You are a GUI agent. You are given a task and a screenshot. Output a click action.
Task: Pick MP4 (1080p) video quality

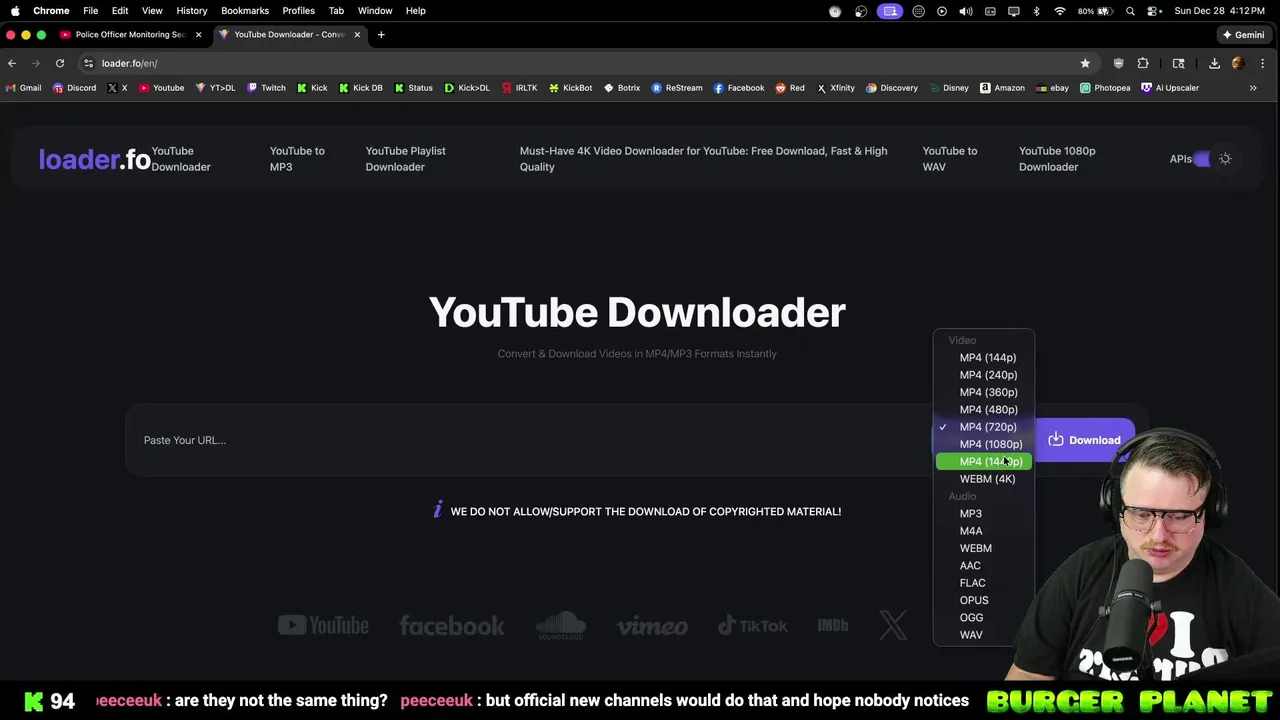983,444
